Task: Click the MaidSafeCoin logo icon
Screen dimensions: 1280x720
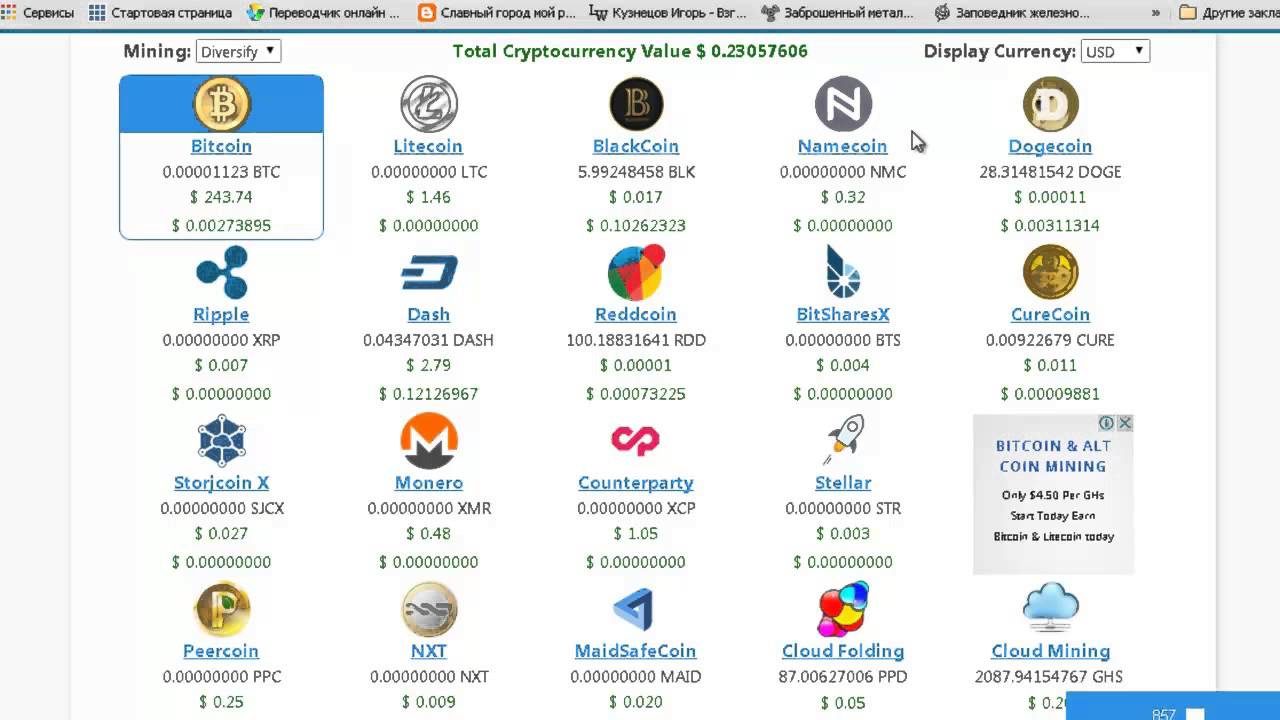Action: (636, 608)
